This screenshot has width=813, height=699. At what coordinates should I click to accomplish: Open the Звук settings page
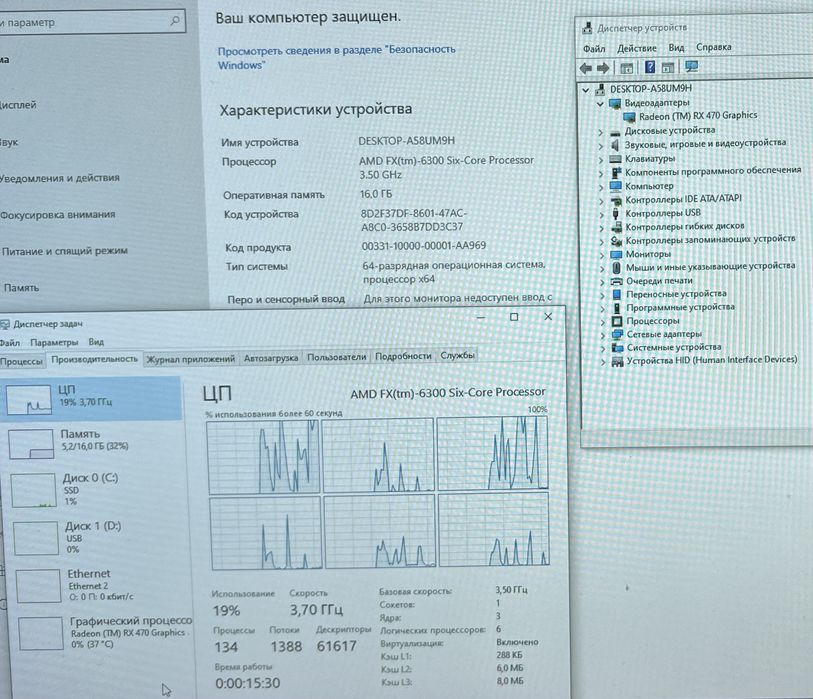tap(9, 142)
